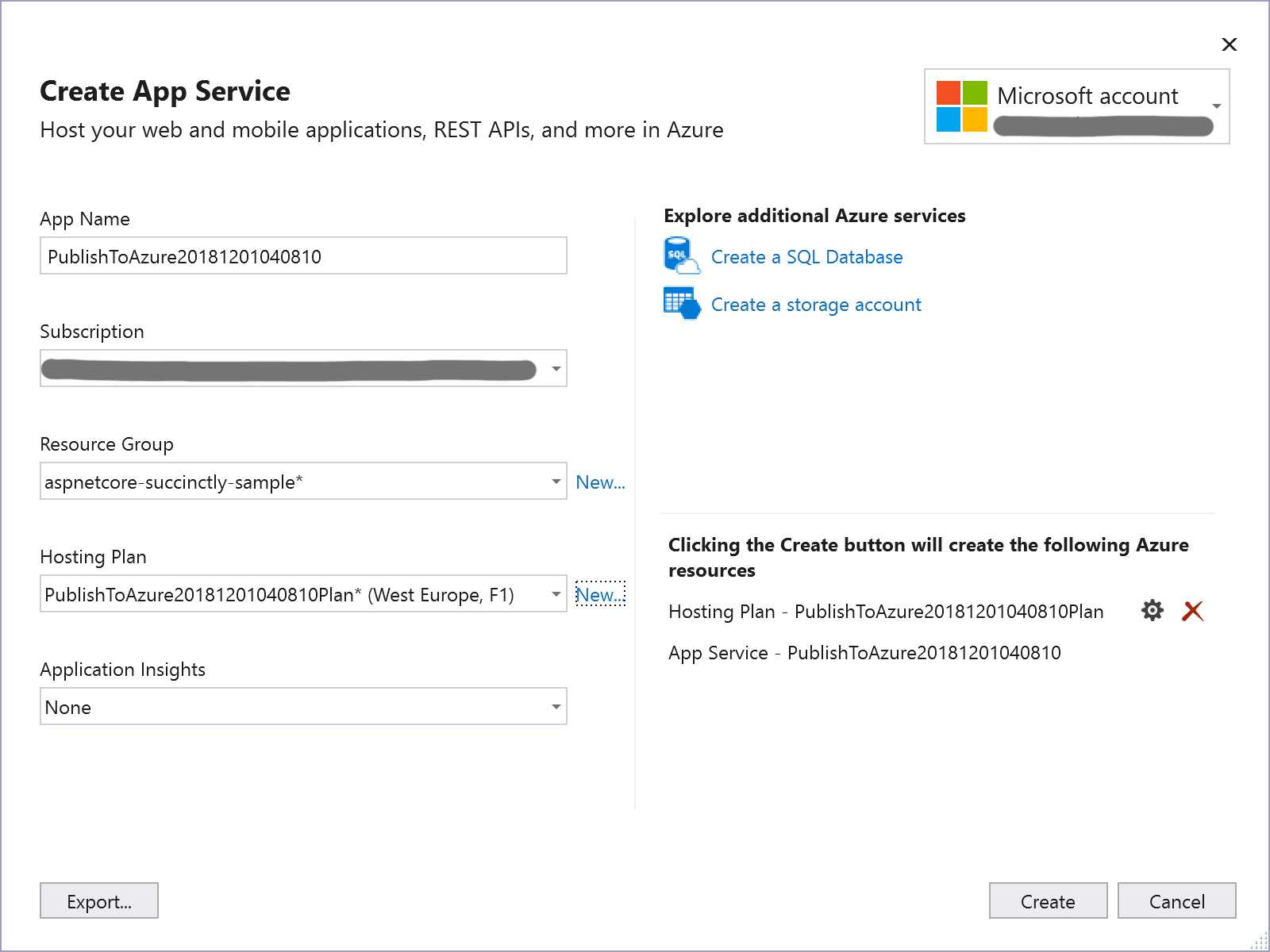Select the PublishToAzure20181201040810Plan resource entry
The image size is (1270, 952).
(886, 611)
